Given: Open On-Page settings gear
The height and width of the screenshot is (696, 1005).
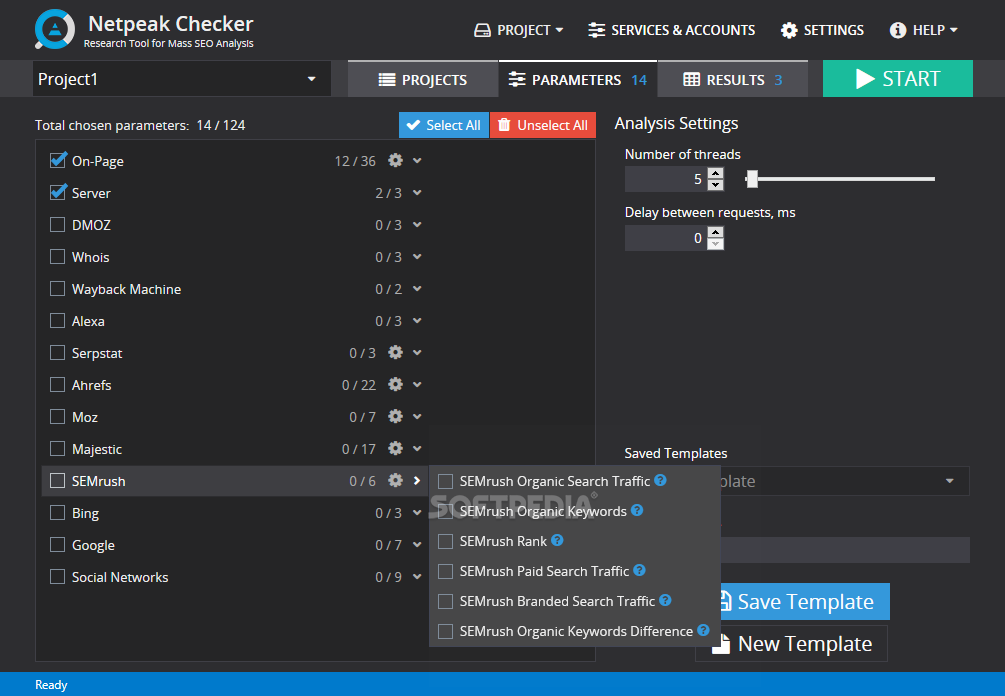Looking at the screenshot, I should 395,160.
